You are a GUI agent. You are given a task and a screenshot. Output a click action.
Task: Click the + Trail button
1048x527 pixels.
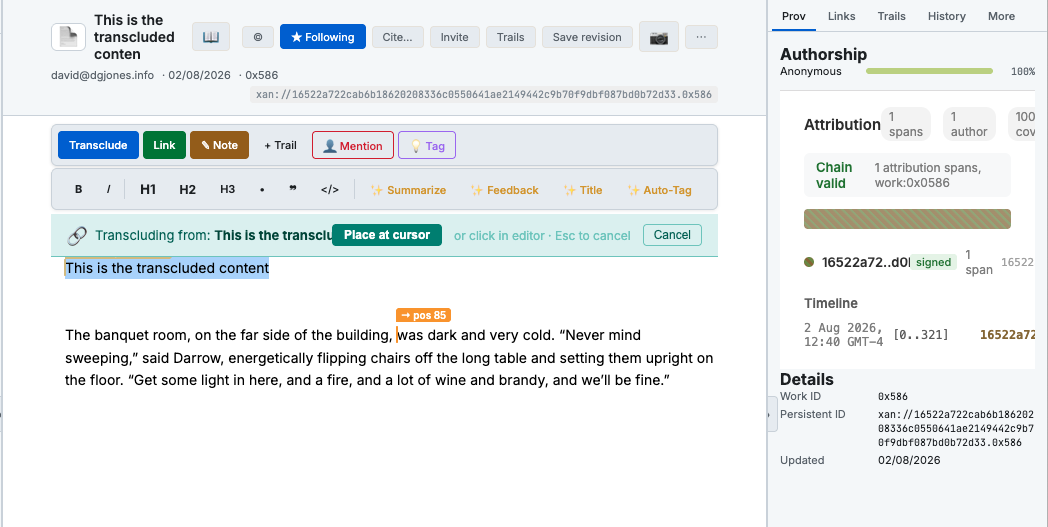pyautogui.click(x=280, y=145)
